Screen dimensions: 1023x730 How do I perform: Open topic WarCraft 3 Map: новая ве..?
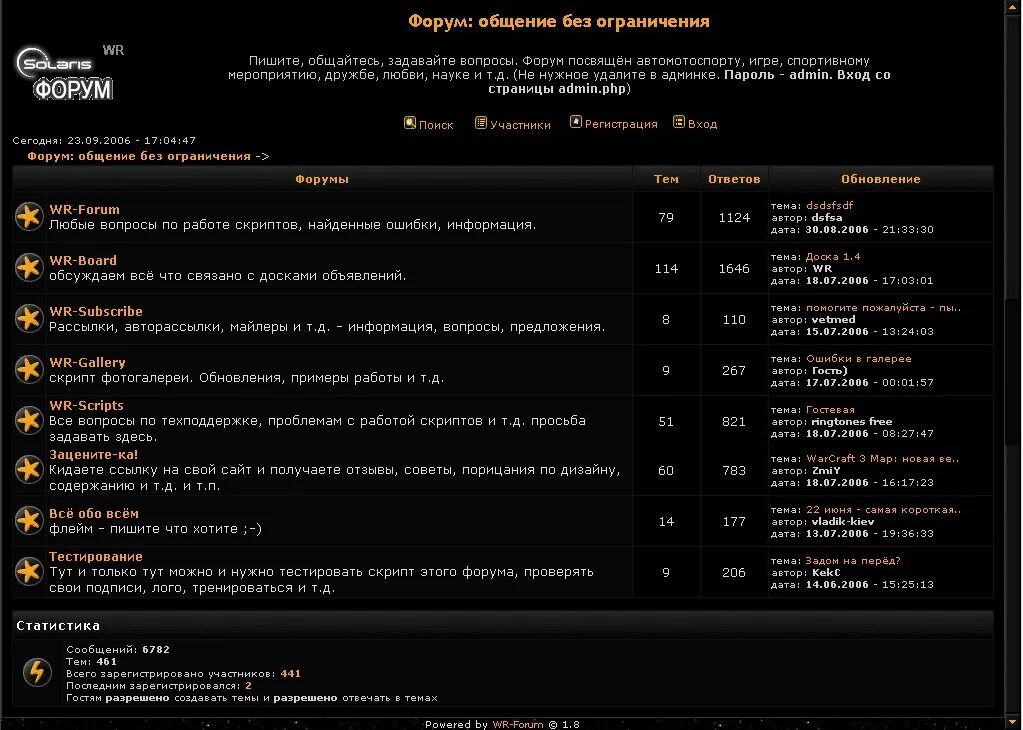click(883, 459)
